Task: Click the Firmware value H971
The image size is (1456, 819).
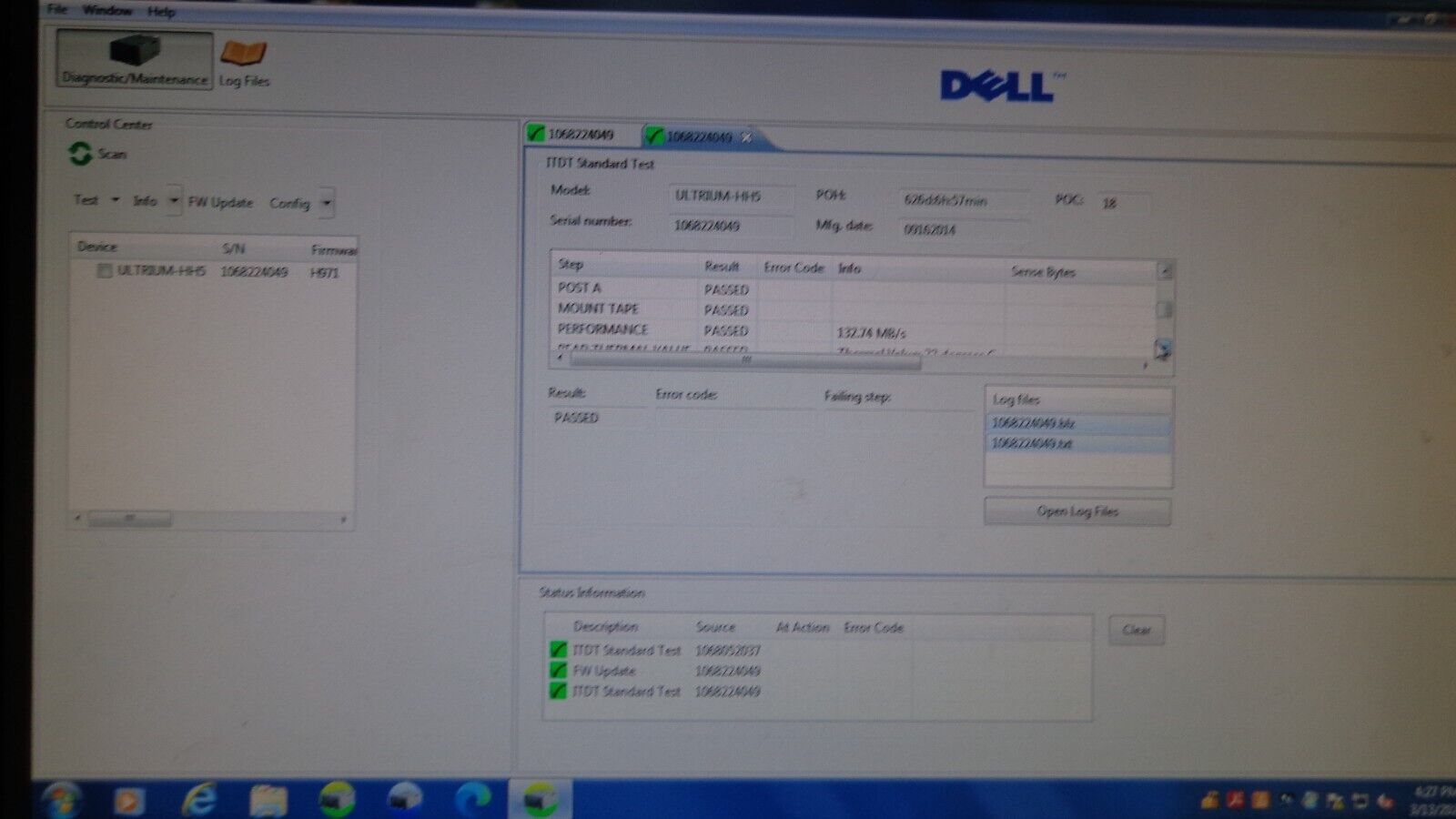Action: coord(324,273)
